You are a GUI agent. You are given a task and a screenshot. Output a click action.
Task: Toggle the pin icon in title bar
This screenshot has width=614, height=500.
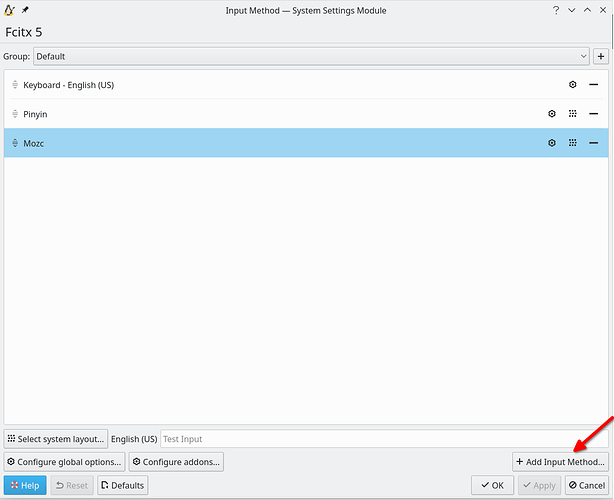point(25,10)
